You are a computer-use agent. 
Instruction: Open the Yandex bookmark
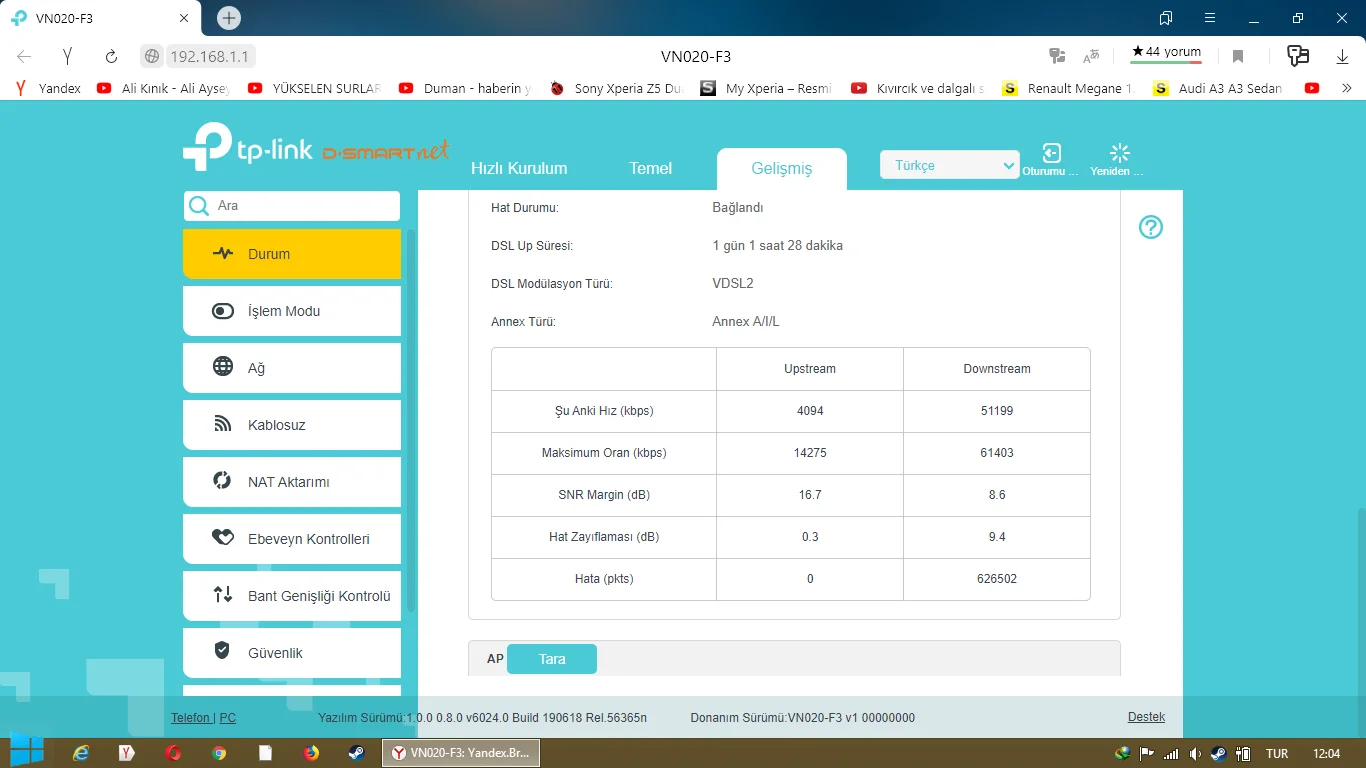49,88
